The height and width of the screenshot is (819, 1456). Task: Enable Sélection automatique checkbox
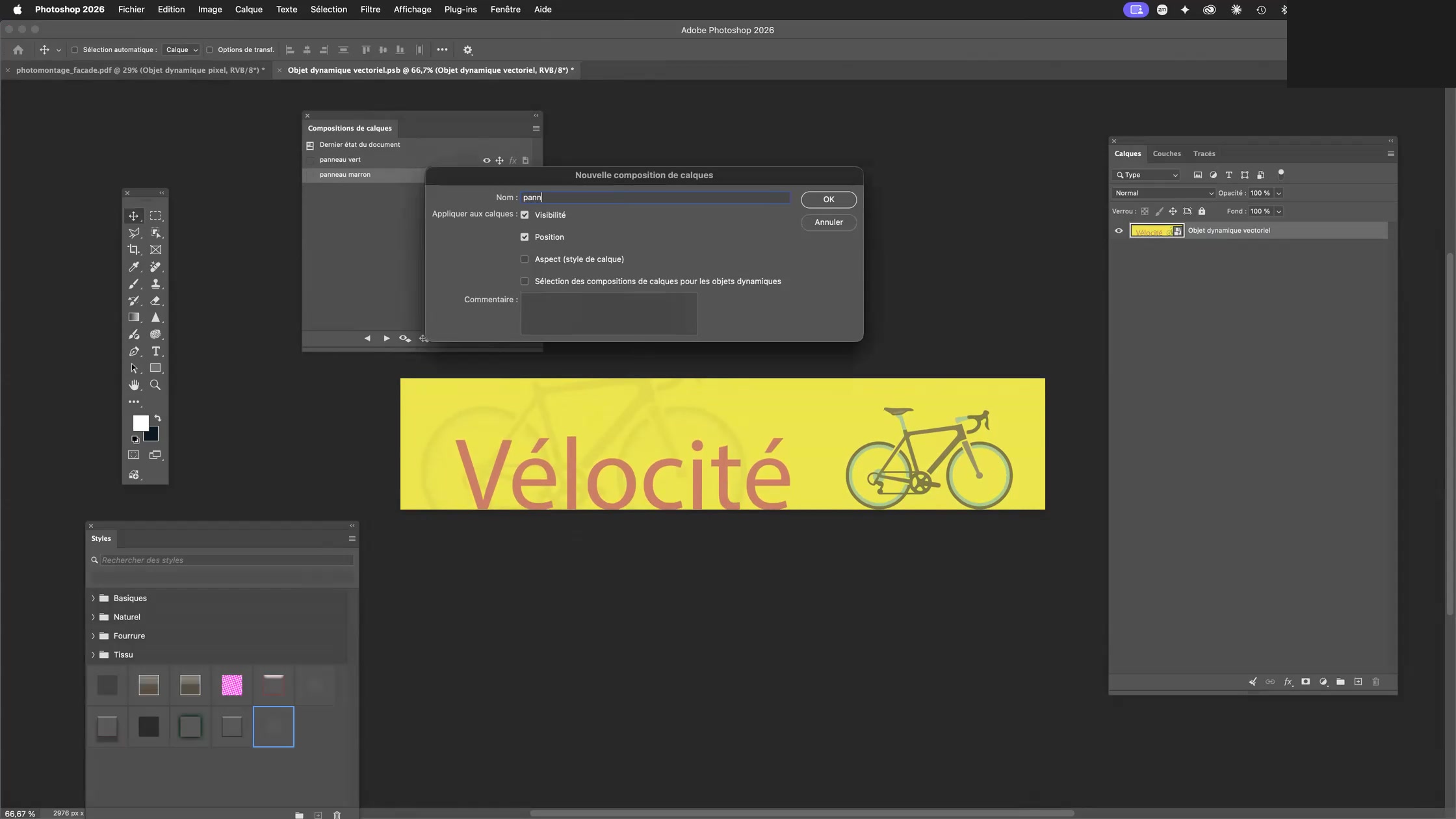pos(74,49)
